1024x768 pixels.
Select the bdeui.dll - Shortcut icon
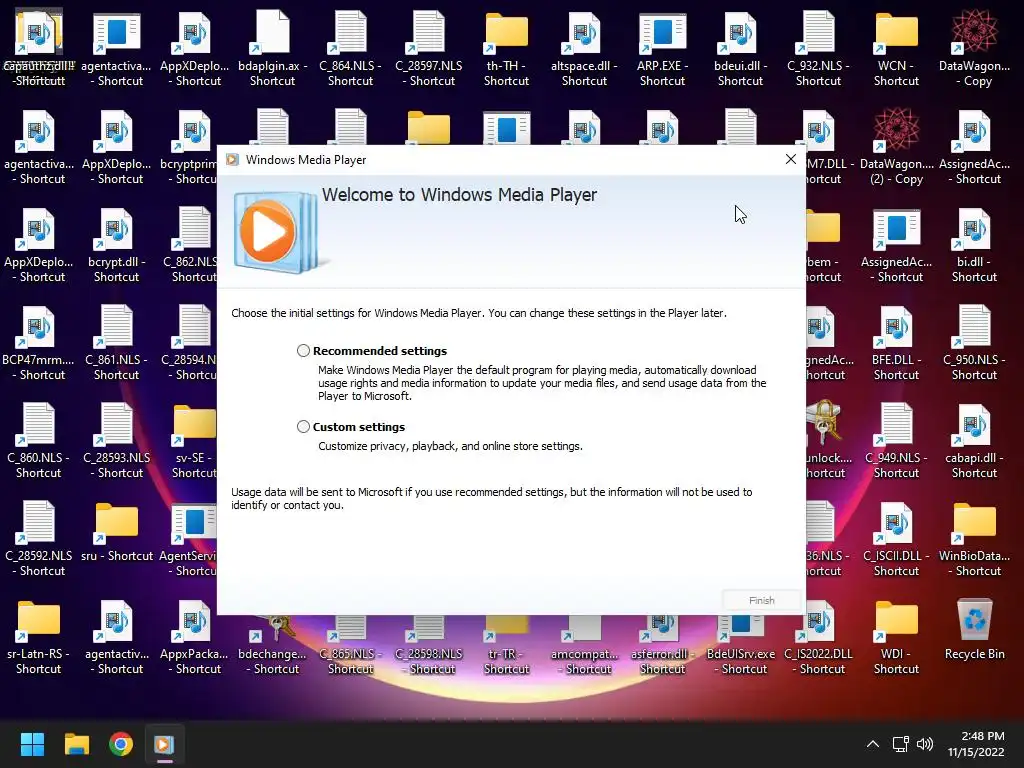point(740,50)
